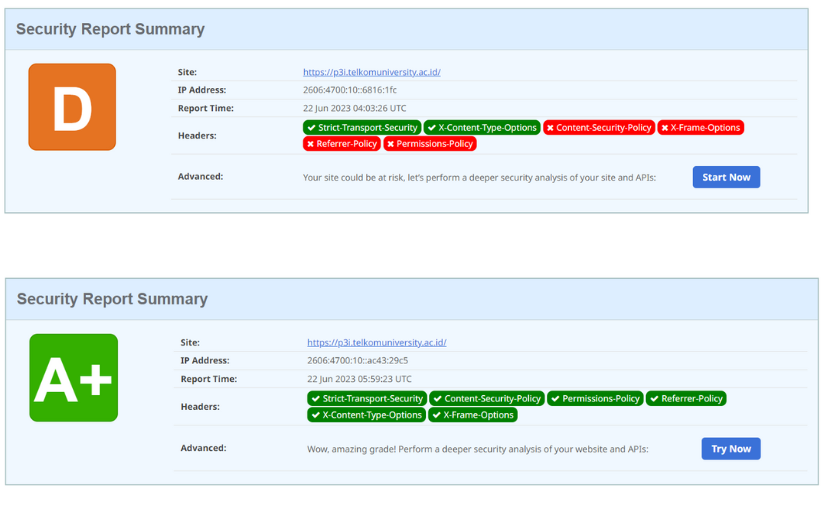Click X-Content-Type-Options badge in the D report
825x510 pixels.
click(x=482, y=128)
